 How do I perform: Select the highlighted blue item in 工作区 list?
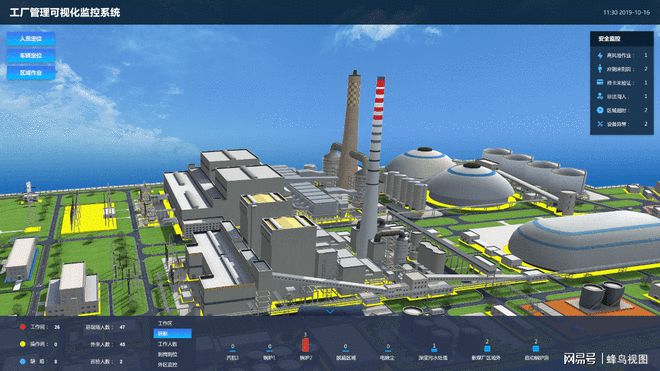pos(173,334)
